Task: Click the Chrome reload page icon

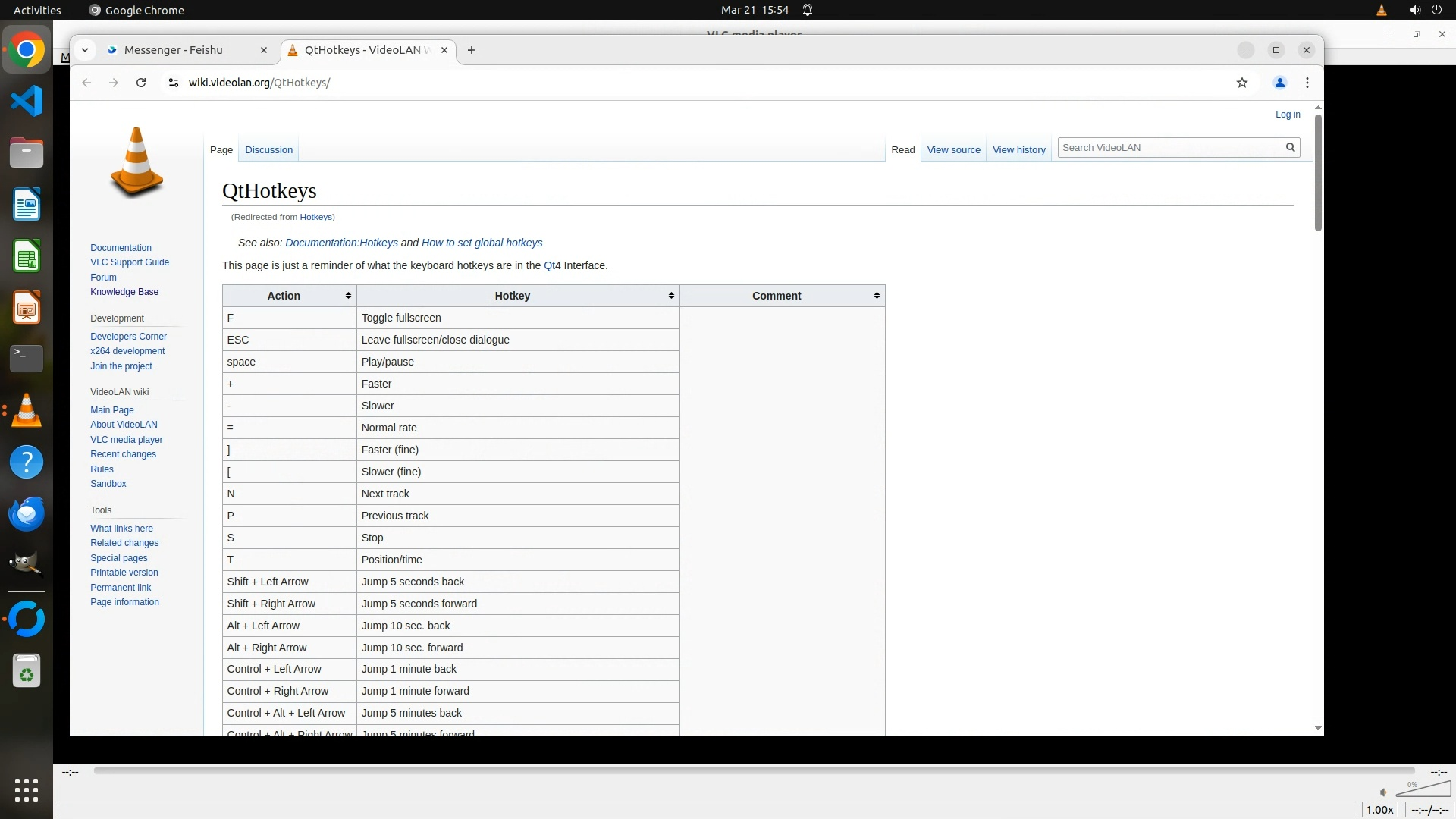Action: click(x=141, y=83)
